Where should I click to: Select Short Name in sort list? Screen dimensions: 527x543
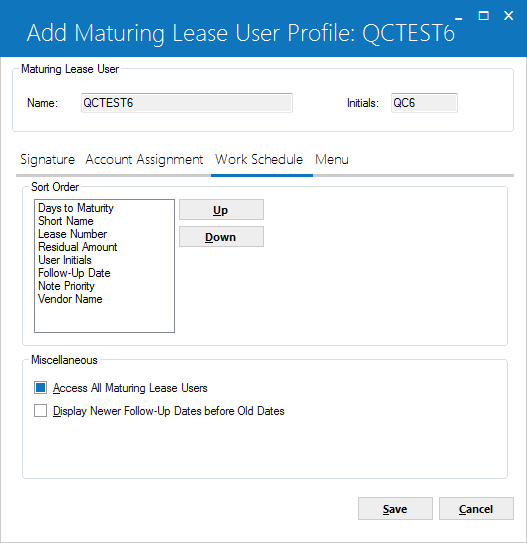[66, 221]
